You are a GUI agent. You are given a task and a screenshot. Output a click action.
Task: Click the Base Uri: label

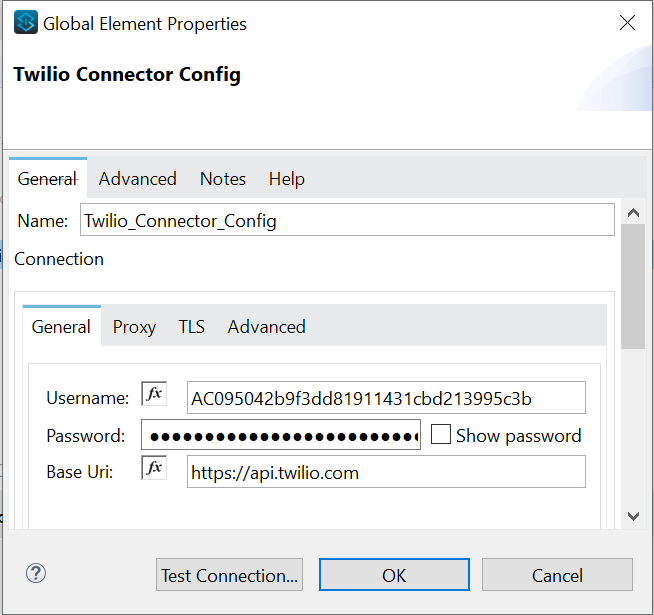pos(80,472)
